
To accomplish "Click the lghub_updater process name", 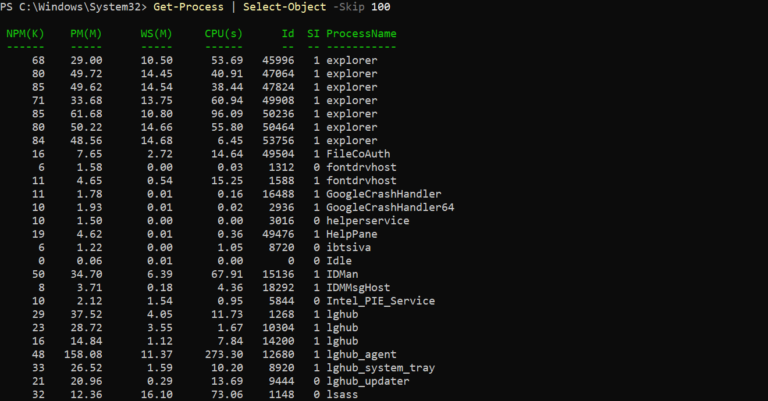I will 370,381.
